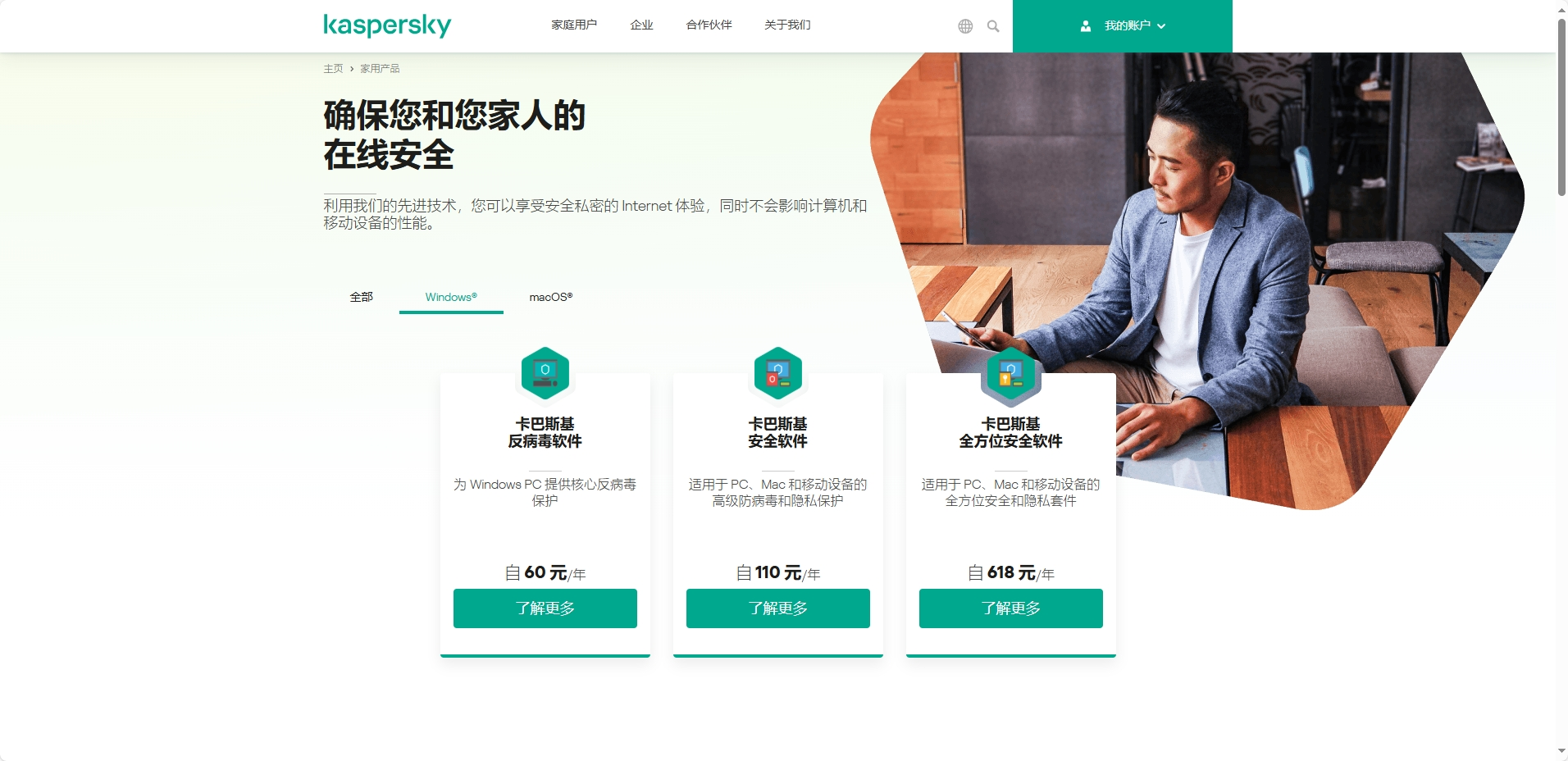Viewport: 1568px width, 761px height.
Task: Open the globe language selector icon
Action: [965, 26]
